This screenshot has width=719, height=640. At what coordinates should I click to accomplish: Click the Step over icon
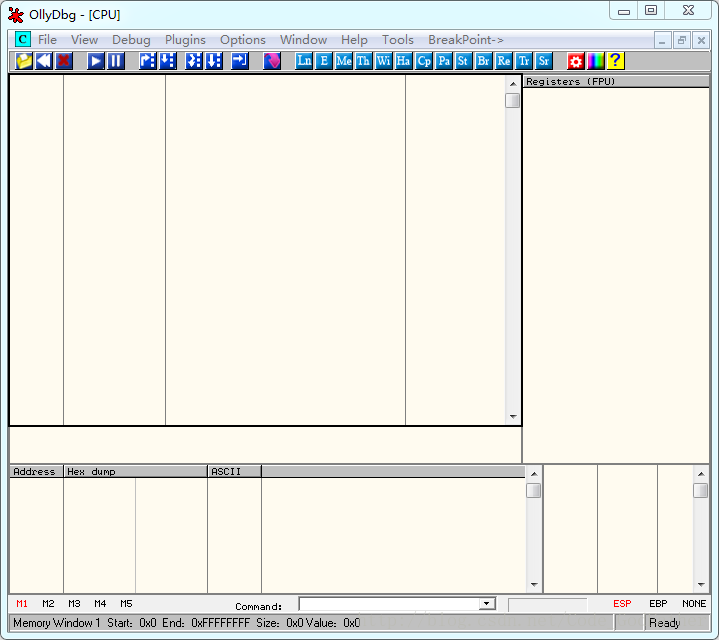point(168,61)
